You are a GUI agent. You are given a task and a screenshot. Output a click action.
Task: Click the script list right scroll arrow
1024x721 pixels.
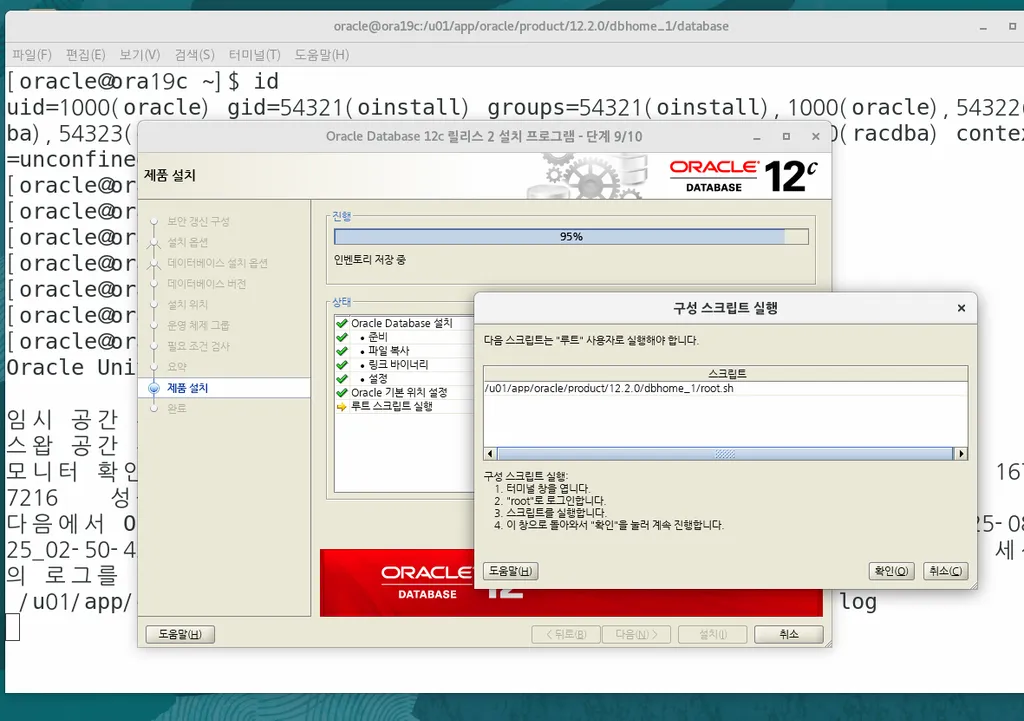[961, 453]
